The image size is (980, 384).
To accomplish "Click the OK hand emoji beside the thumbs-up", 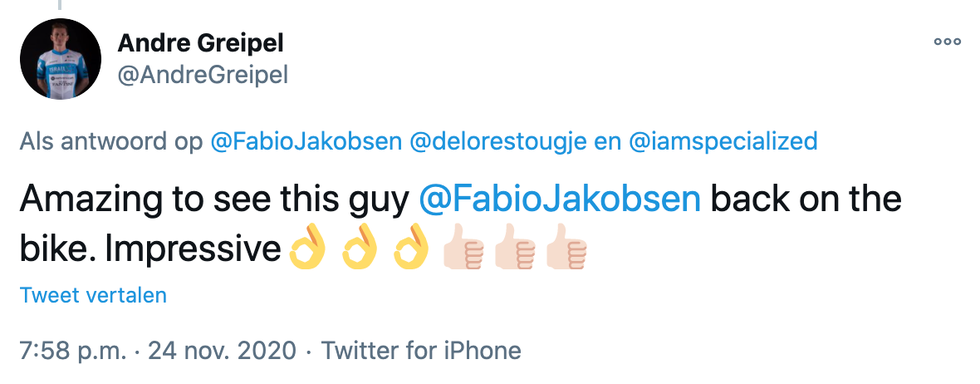I will 411,249.
